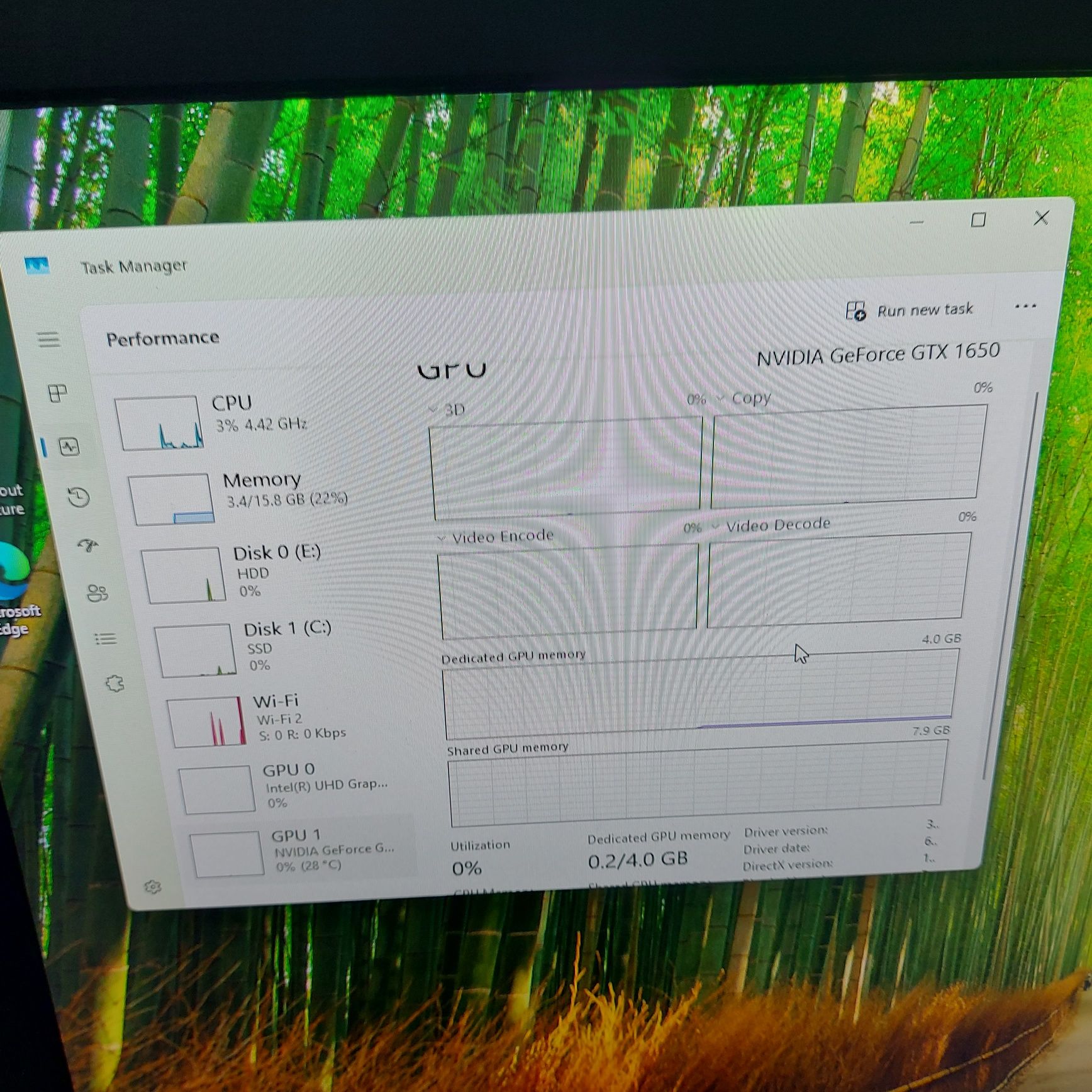Maximize the Task Manager window
The width and height of the screenshot is (1092, 1092).
tap(978, 220)
